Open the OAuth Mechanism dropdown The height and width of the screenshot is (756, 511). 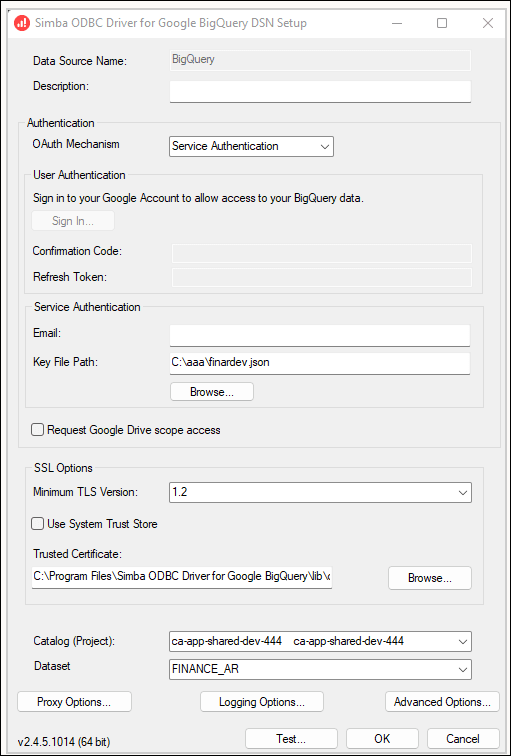251,146
